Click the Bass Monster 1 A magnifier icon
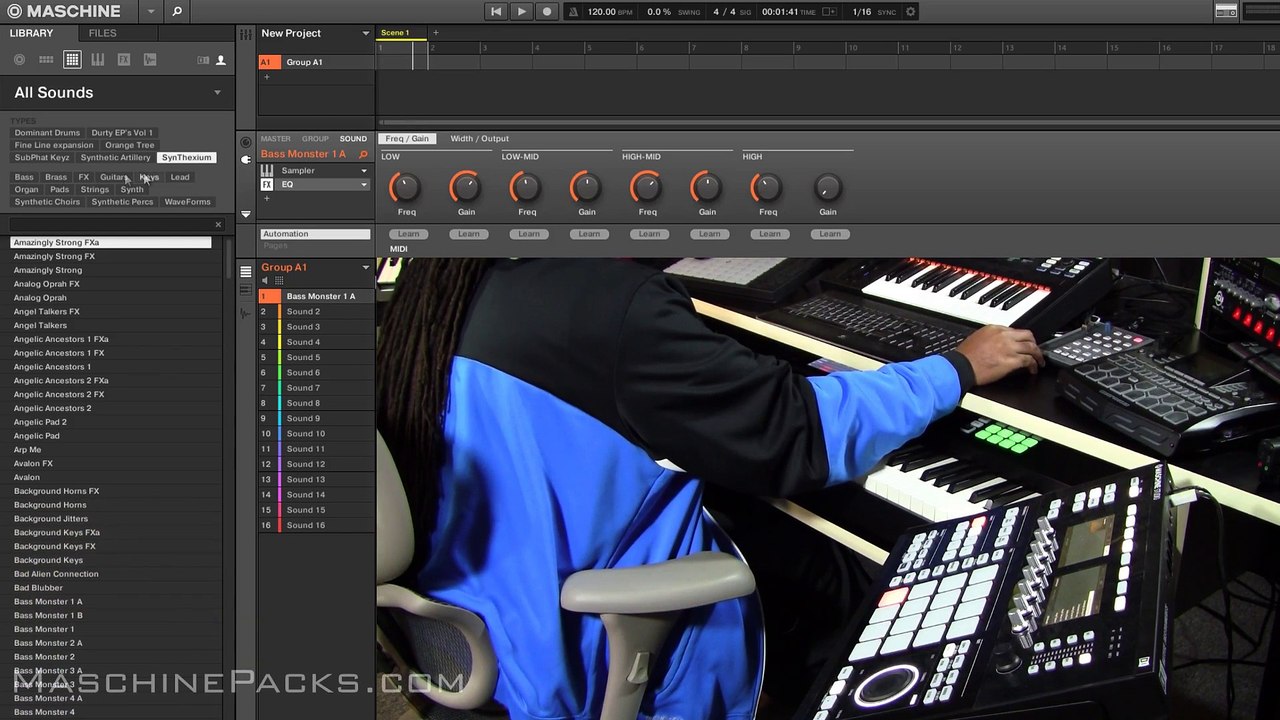The width and height of the screenshot is (1280, 720). (363, 155)
